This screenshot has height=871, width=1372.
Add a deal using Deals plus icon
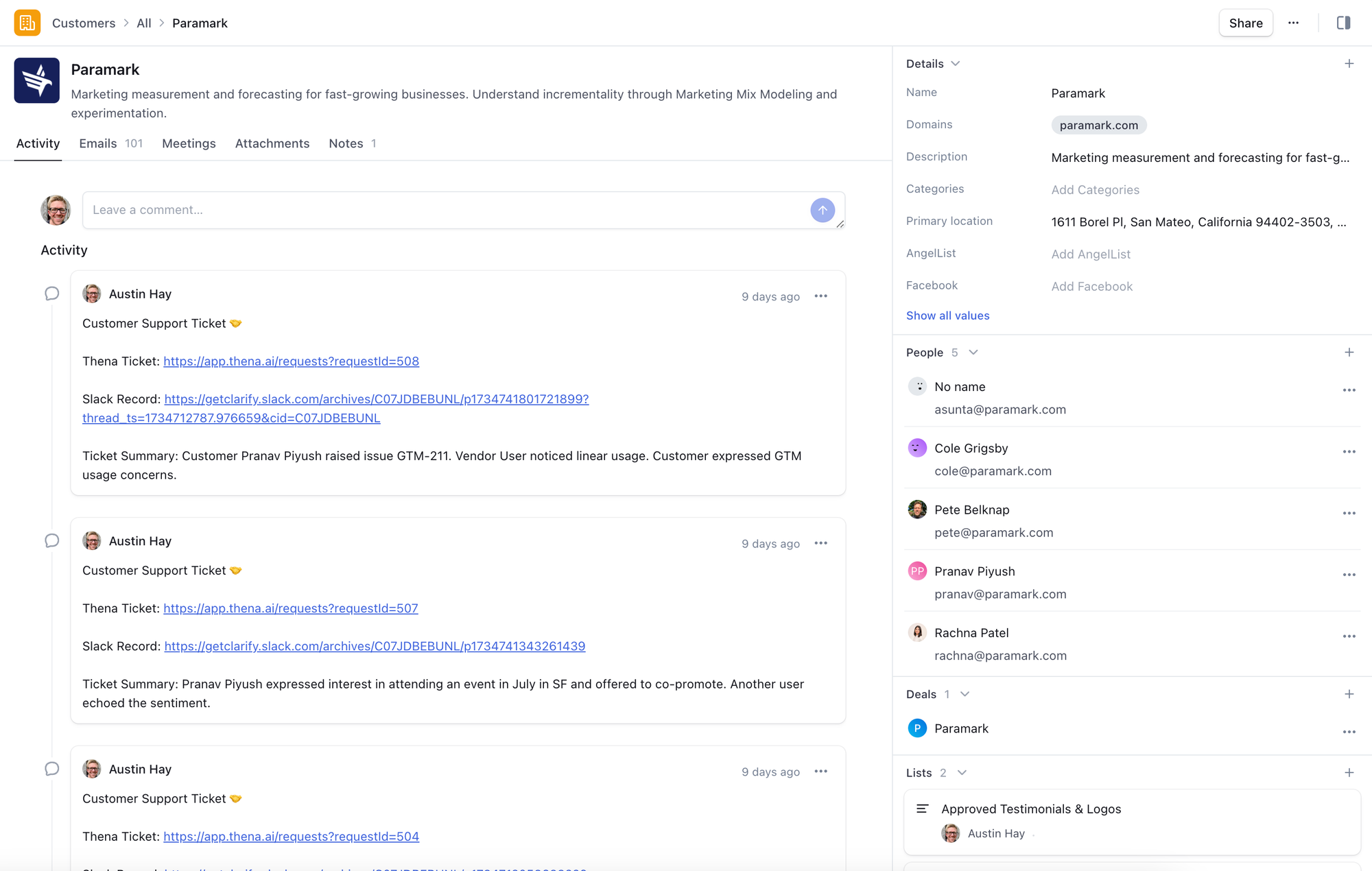point(1349,694)
